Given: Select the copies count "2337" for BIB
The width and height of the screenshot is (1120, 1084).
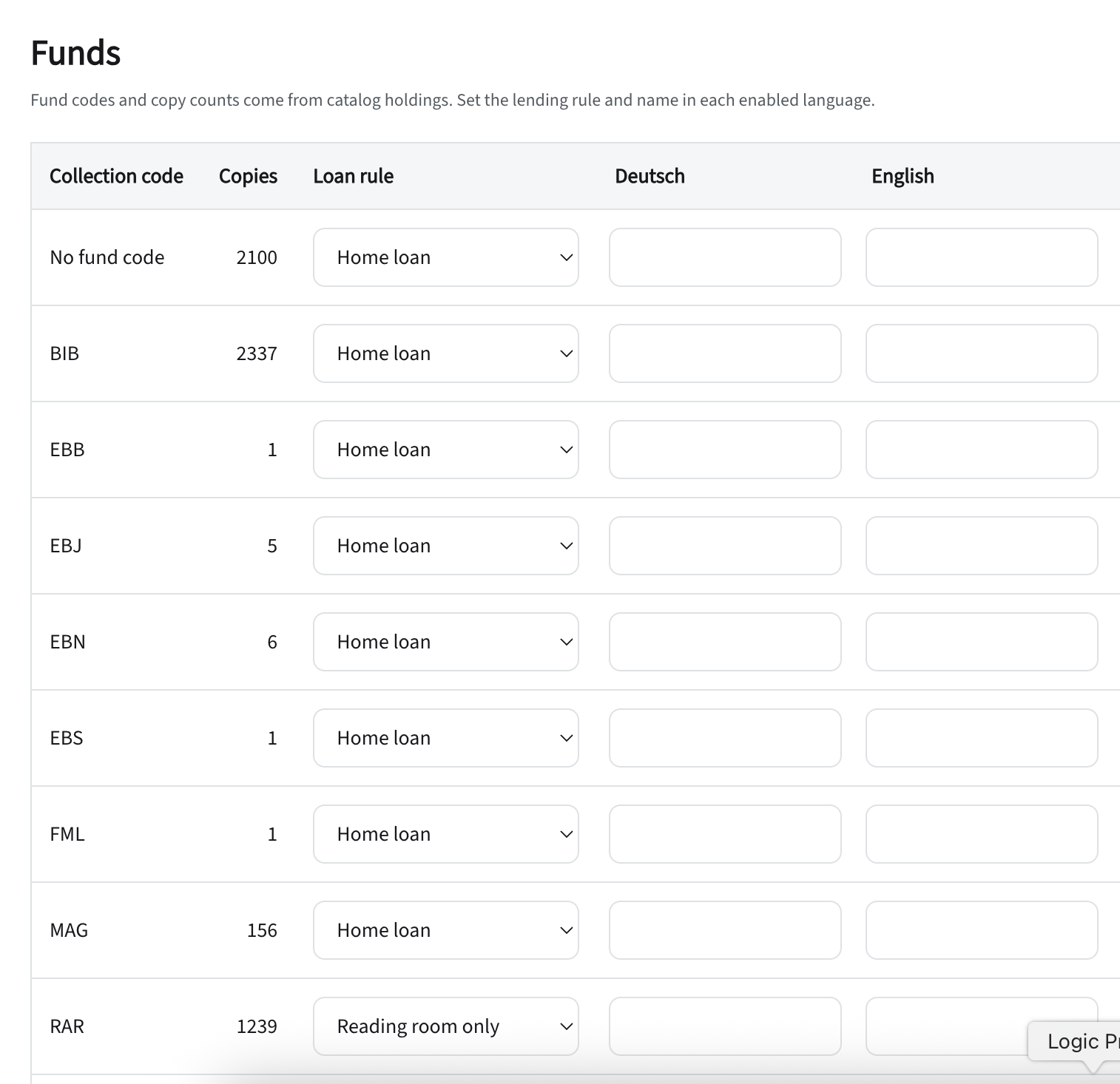Looking at the screenshot, I should click(x=257, y=353).
